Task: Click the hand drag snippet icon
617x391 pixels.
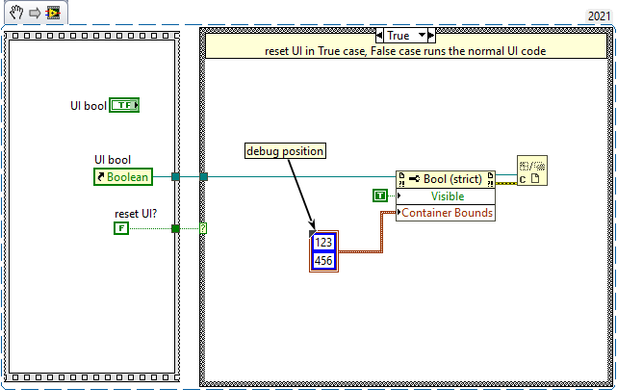Action: [x=17, y=13]
